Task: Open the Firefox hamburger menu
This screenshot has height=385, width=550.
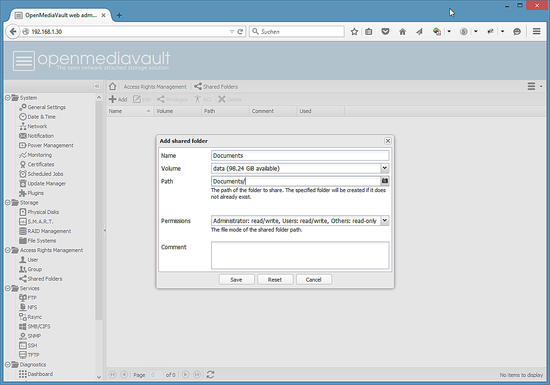Action: (x=536, y=32)
